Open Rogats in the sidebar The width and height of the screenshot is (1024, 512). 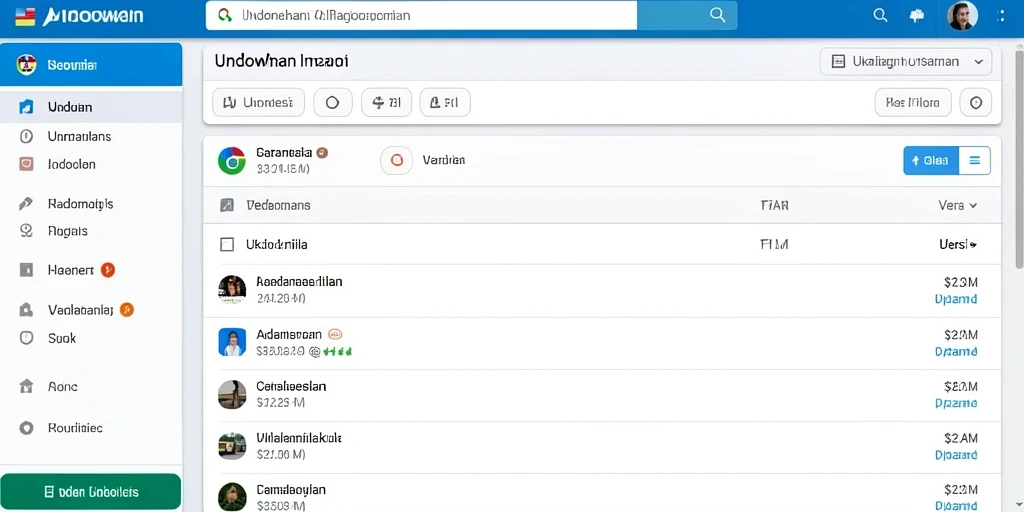coord(67,231)
